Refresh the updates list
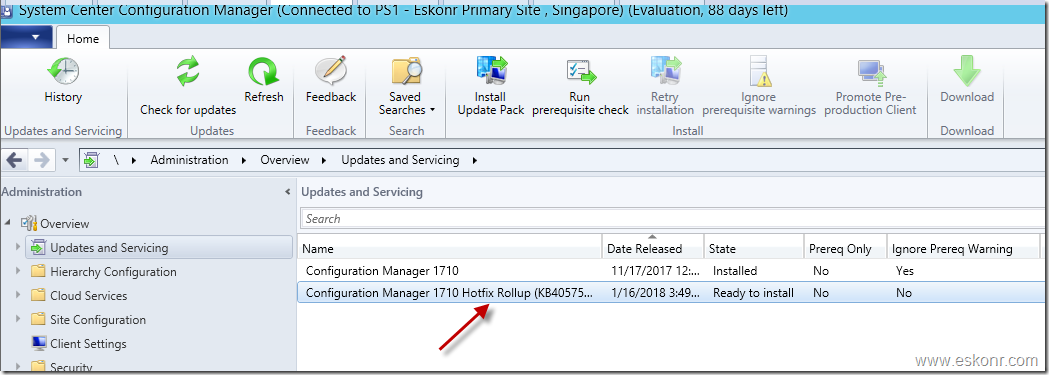This screenshot has width=1049, height=375. (264, 81)
